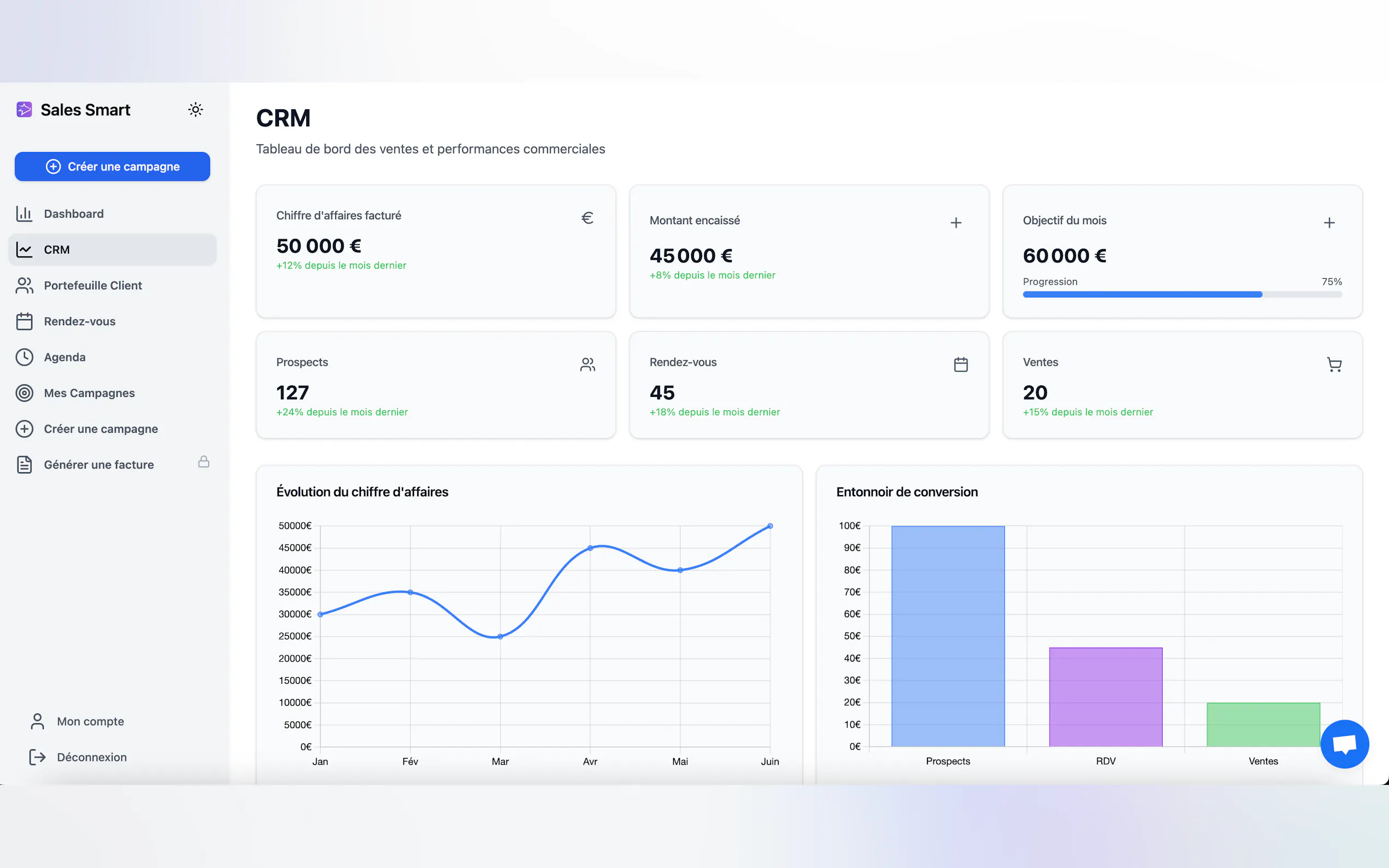This screenshot has width=1389, height=868.
Task: Click the blue Créer une campagne button
Action: tap(113, 167)
